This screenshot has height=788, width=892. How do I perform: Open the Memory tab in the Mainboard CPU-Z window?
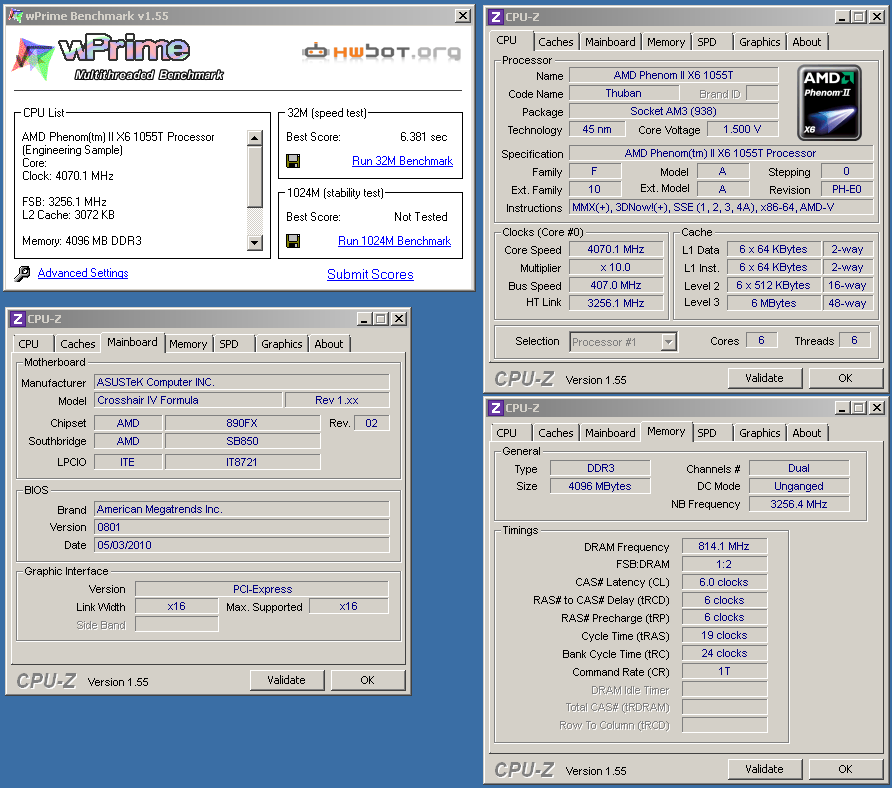click(188, 344)
